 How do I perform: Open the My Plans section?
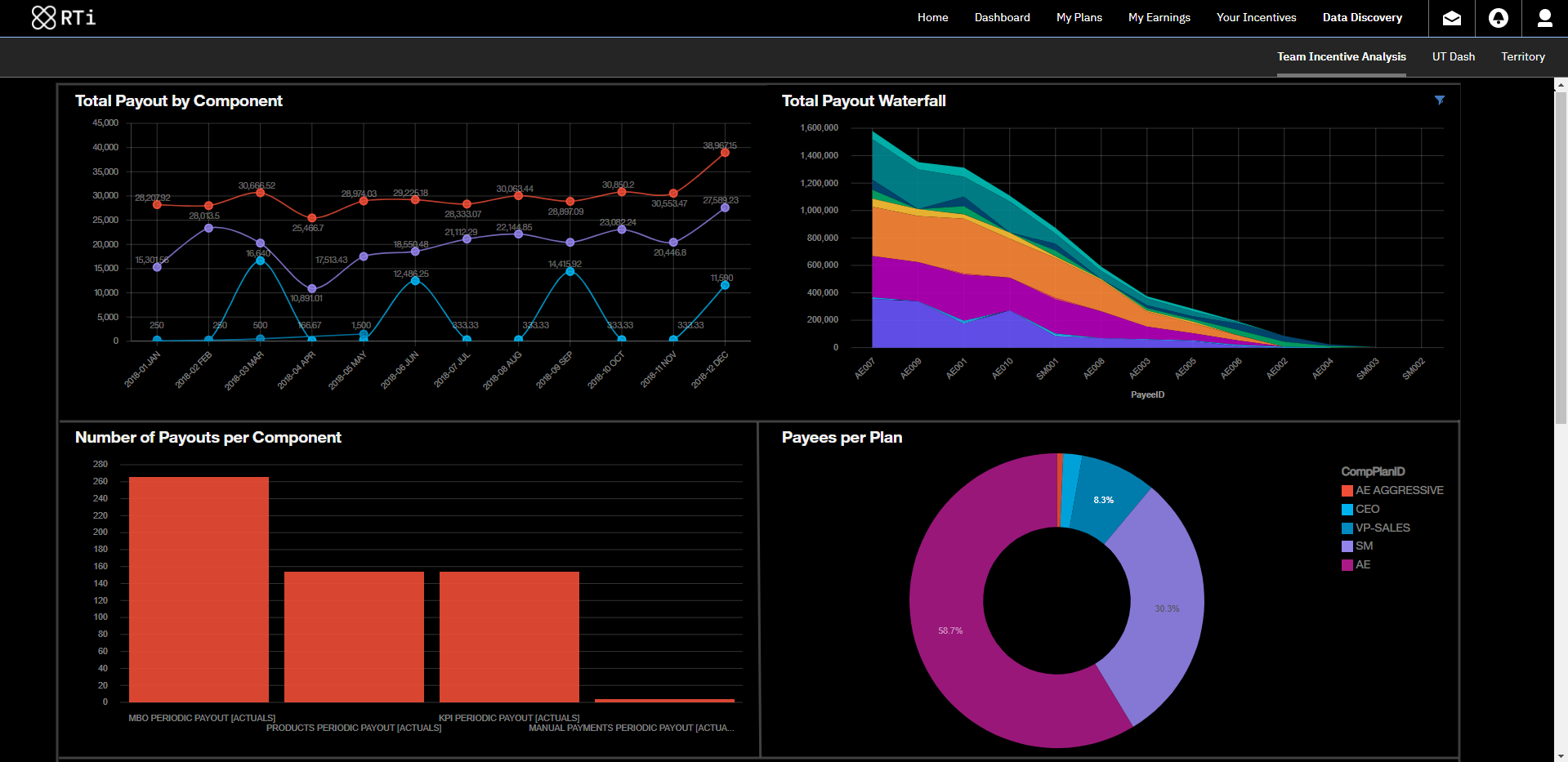tap(1079, 17)
